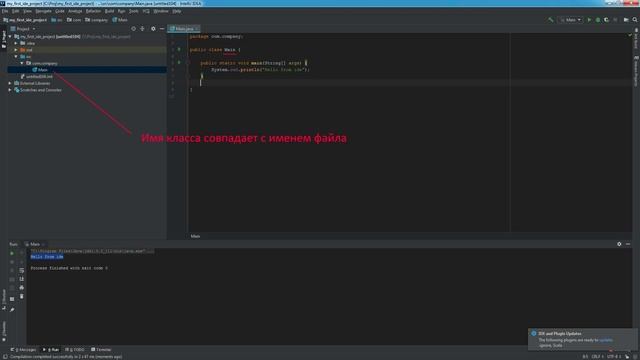Open Project Structure icon in toolbar
640x360 pixels.
point(626,20)
